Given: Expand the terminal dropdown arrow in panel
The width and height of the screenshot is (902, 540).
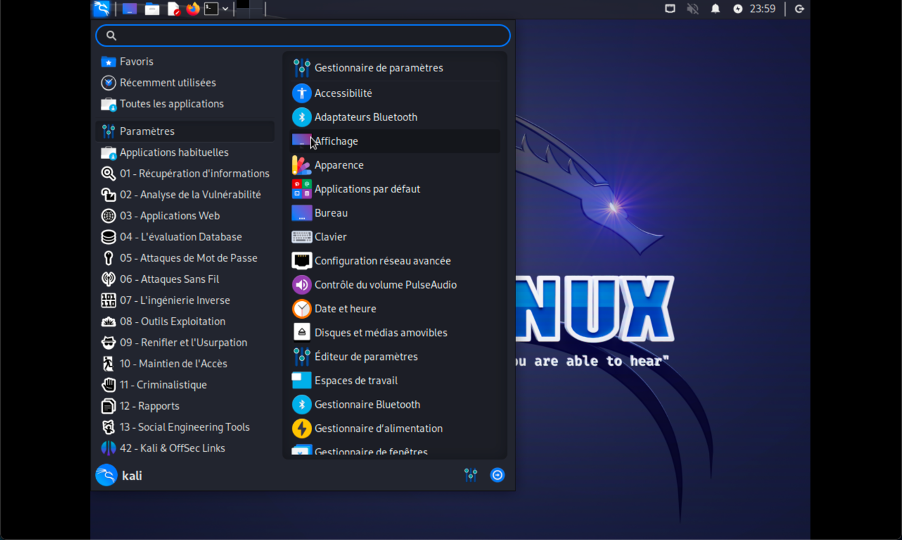Looking at the screenshot, I should [225, 9].
